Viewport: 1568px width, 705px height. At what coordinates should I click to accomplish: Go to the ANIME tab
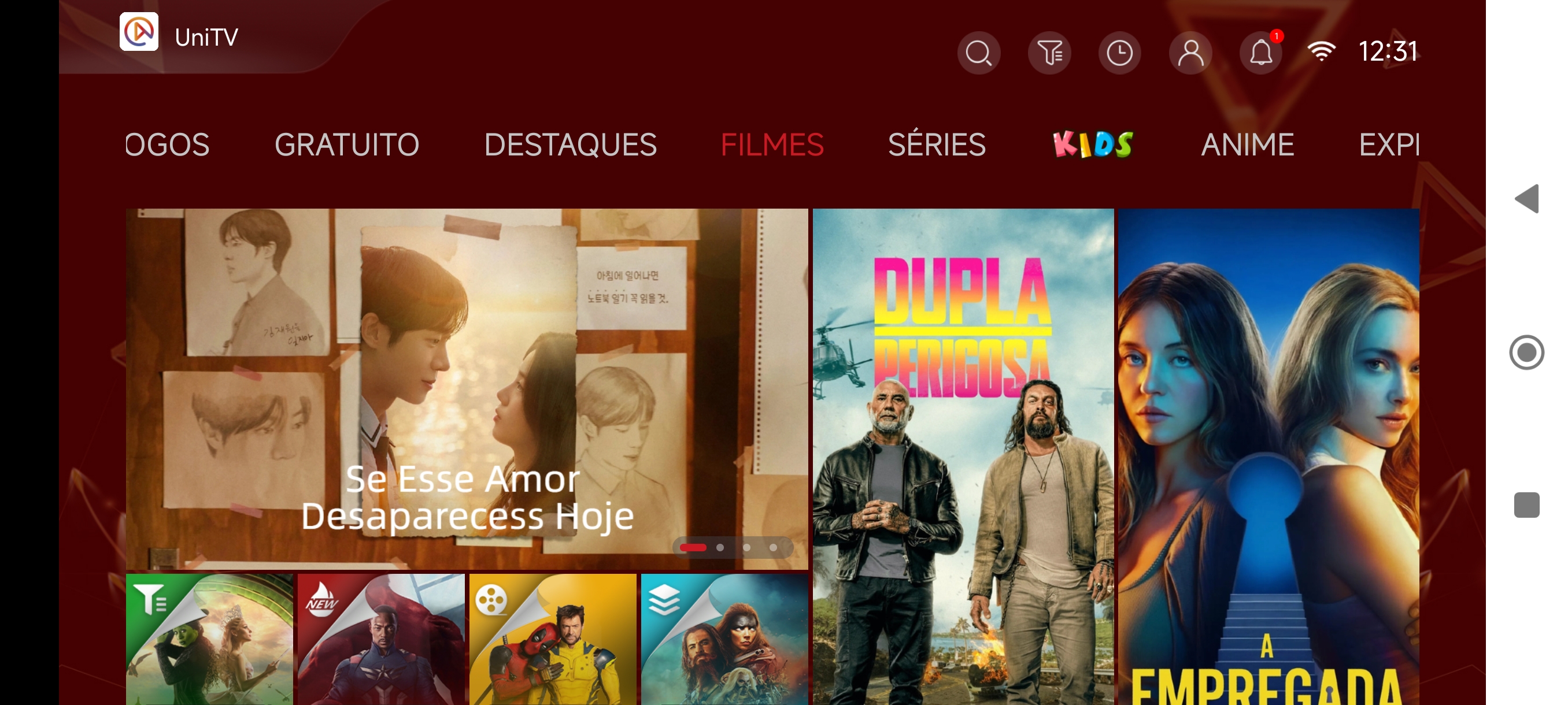1247,145
